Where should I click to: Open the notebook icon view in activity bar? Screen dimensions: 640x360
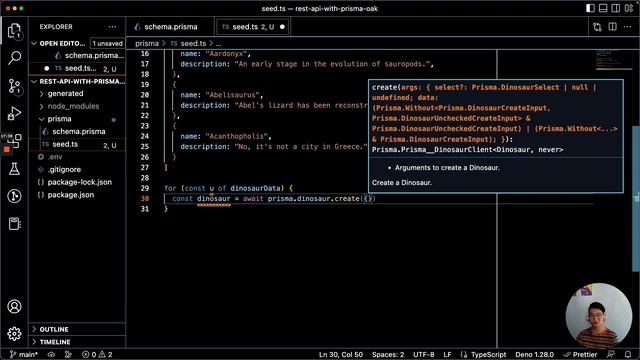(x=14, y=224)
